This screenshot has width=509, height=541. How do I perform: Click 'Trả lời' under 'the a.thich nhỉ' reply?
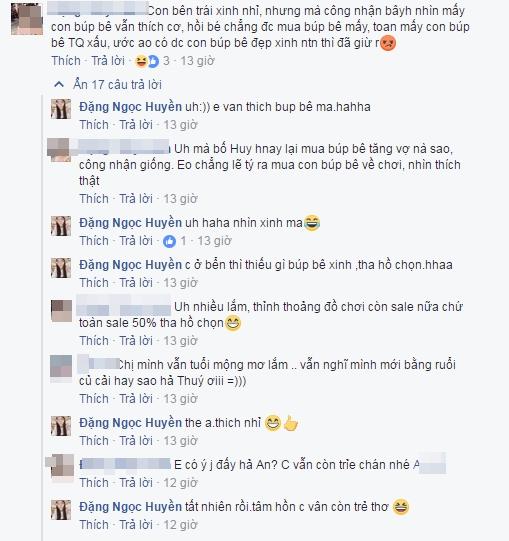[136, 441]
